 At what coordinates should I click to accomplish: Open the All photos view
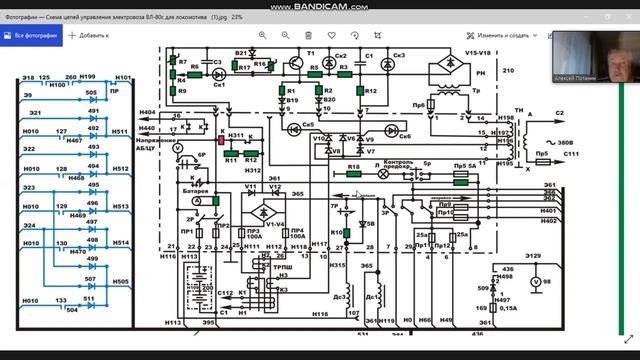(31, 36)
